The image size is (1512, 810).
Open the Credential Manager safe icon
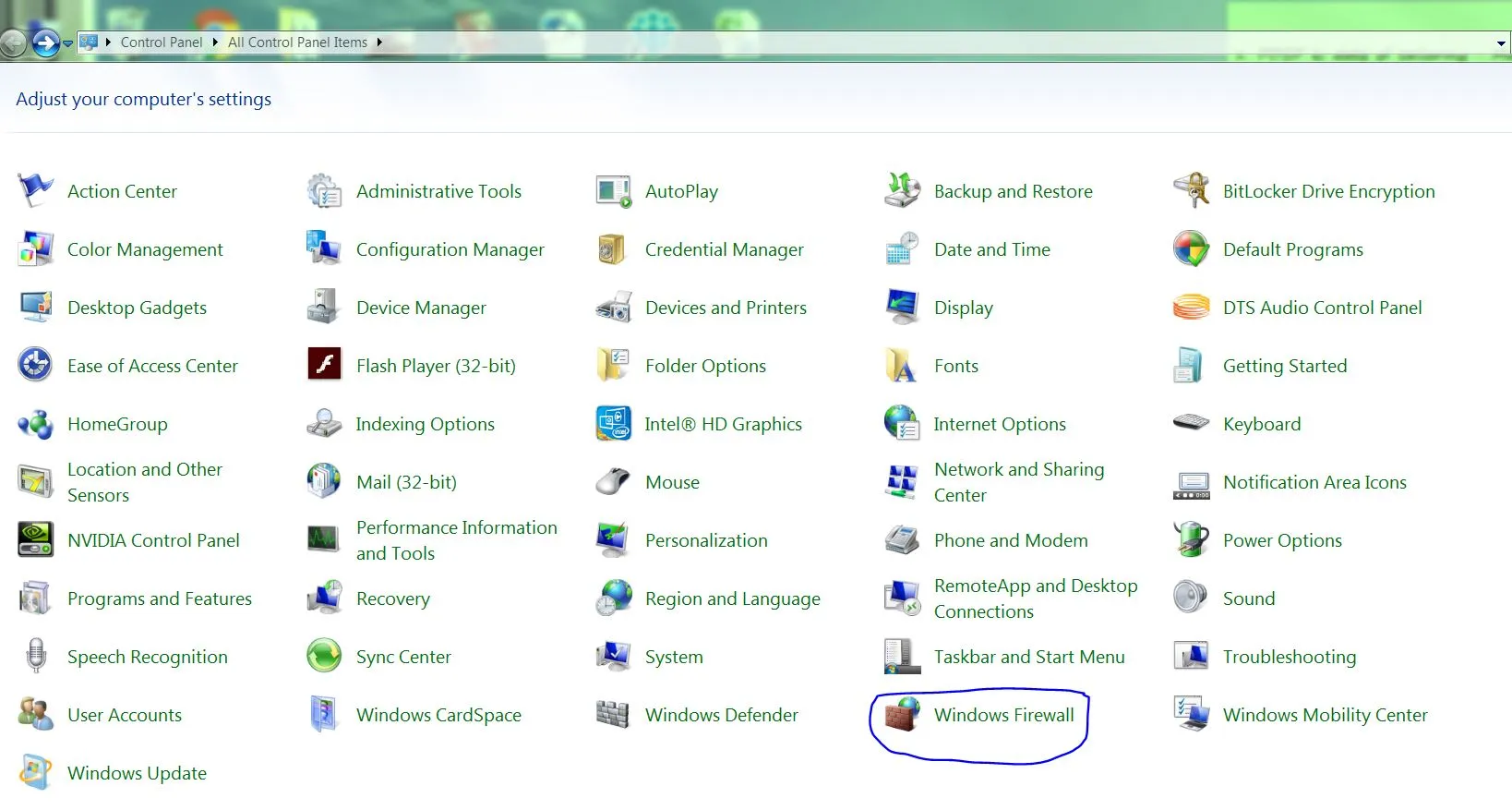[613, 249]
